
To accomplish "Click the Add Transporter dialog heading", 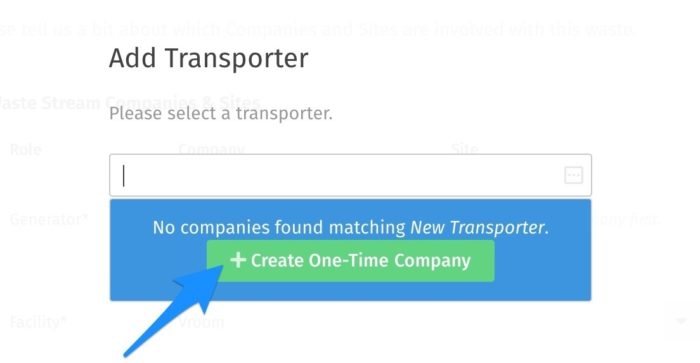I will click(208, 58).
